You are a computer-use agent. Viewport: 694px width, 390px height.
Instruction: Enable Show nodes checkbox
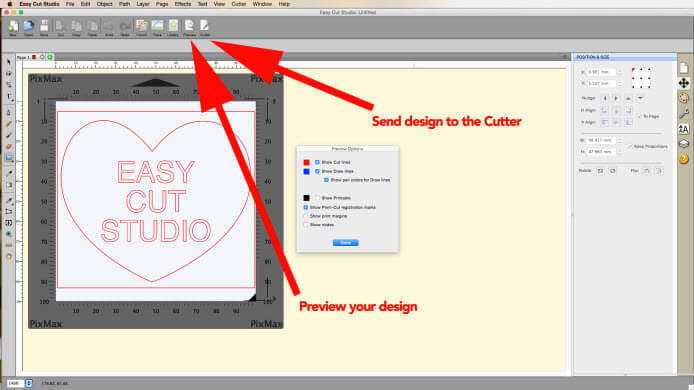(x=305, y=225)
